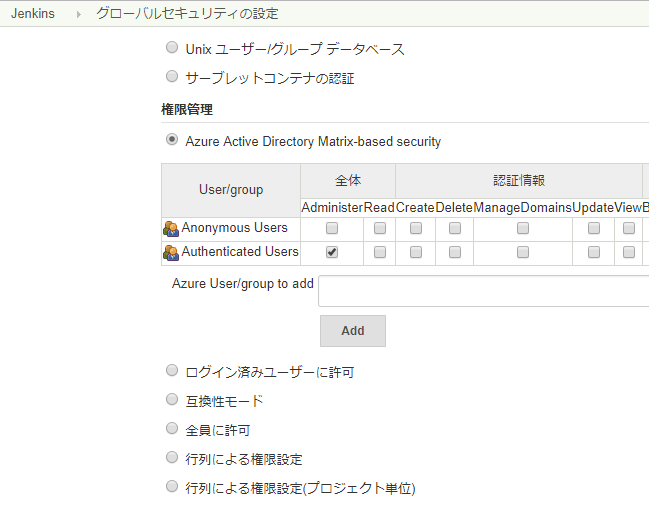The height and width of the screenshot is (509, 649).
Task: Check View for Authenticated Users
Action: click(629, 252)
